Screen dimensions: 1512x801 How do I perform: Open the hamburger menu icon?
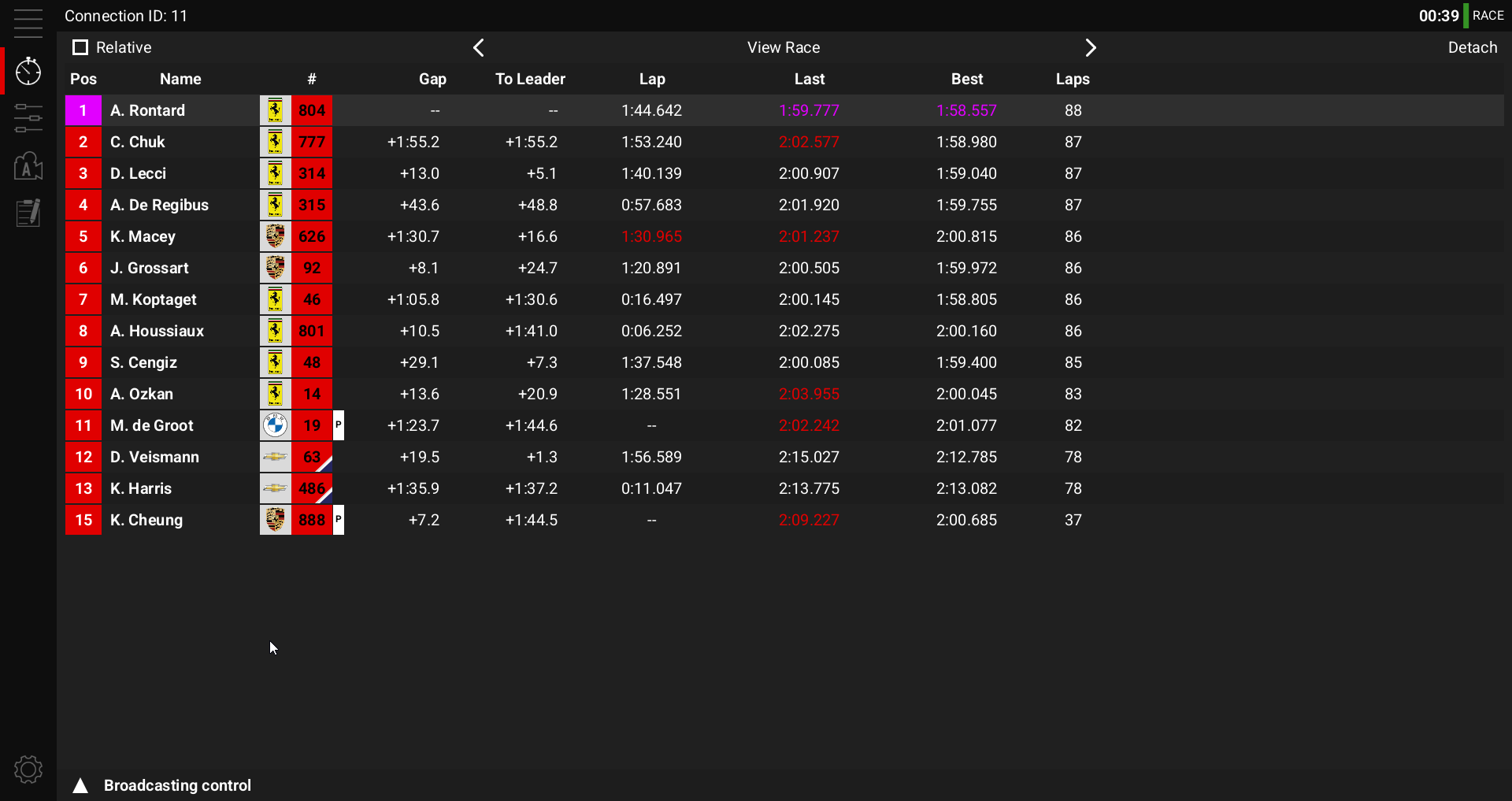pyautogui.click(x=28, y=23)
